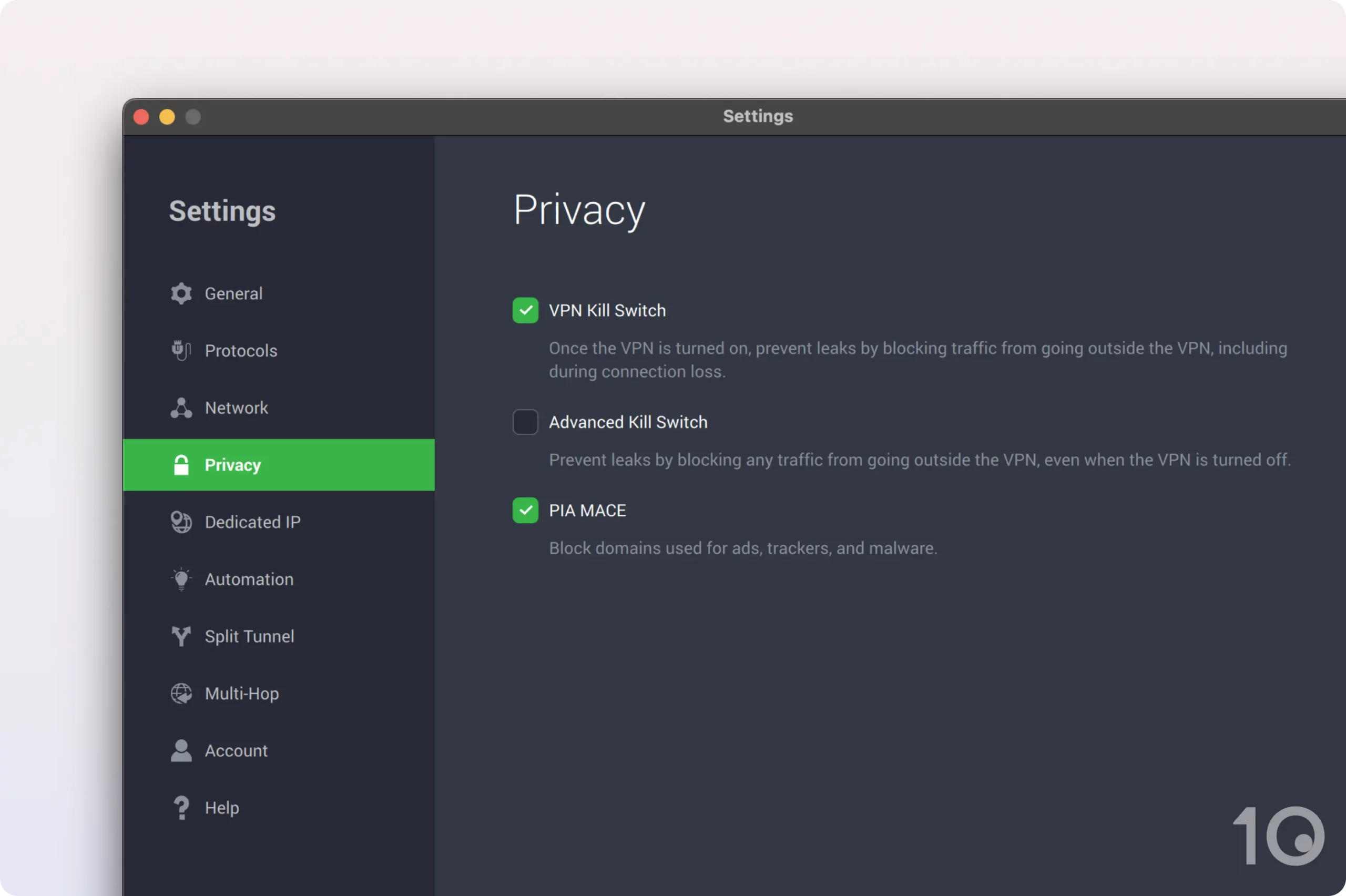This screenshot has height=896, width=1346.
Task: Go to the Multi-Hop settings
Action: click(278, 693)
